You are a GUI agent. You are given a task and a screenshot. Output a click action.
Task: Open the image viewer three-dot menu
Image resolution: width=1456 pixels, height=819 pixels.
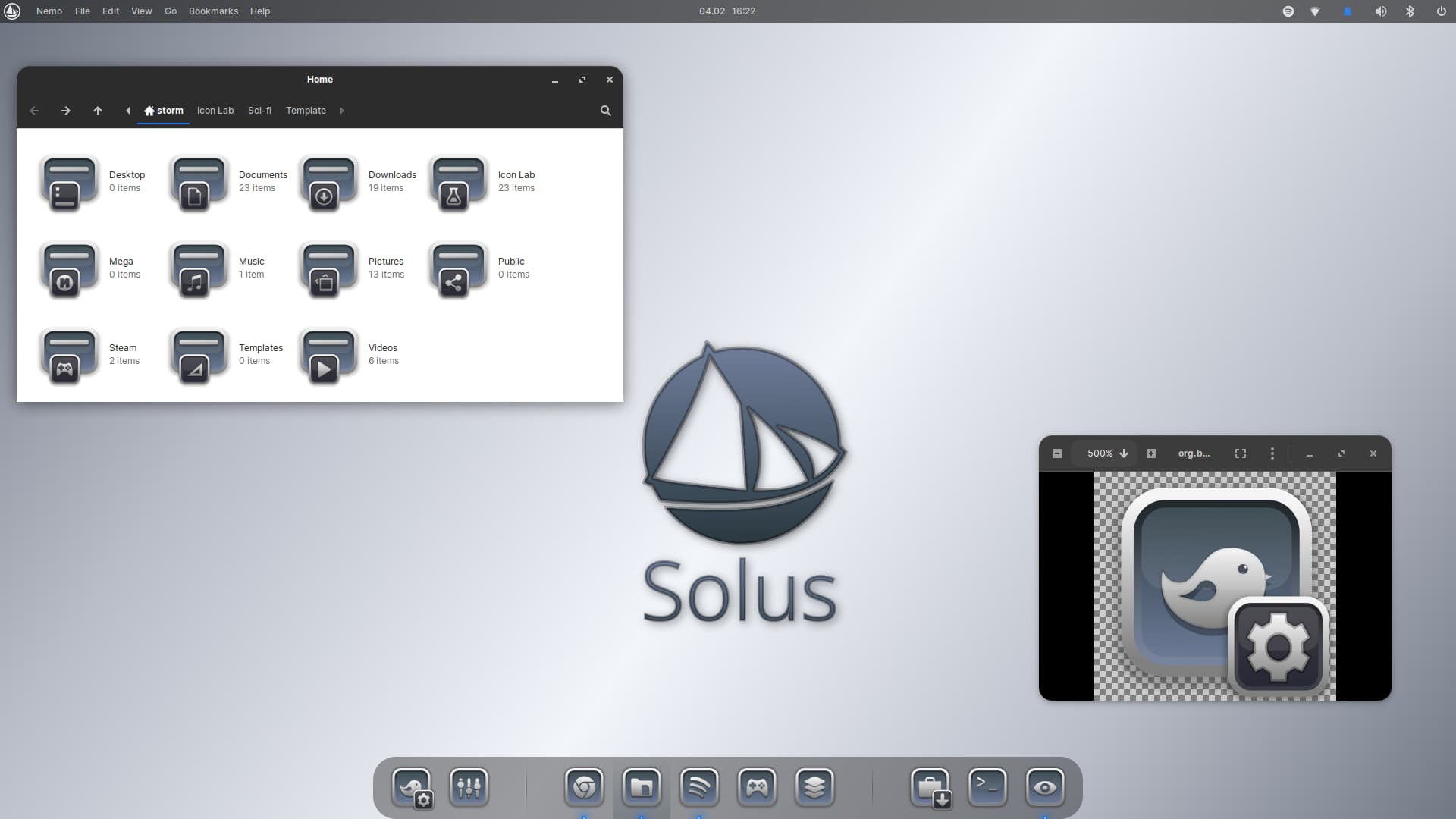pos(1272,453)
